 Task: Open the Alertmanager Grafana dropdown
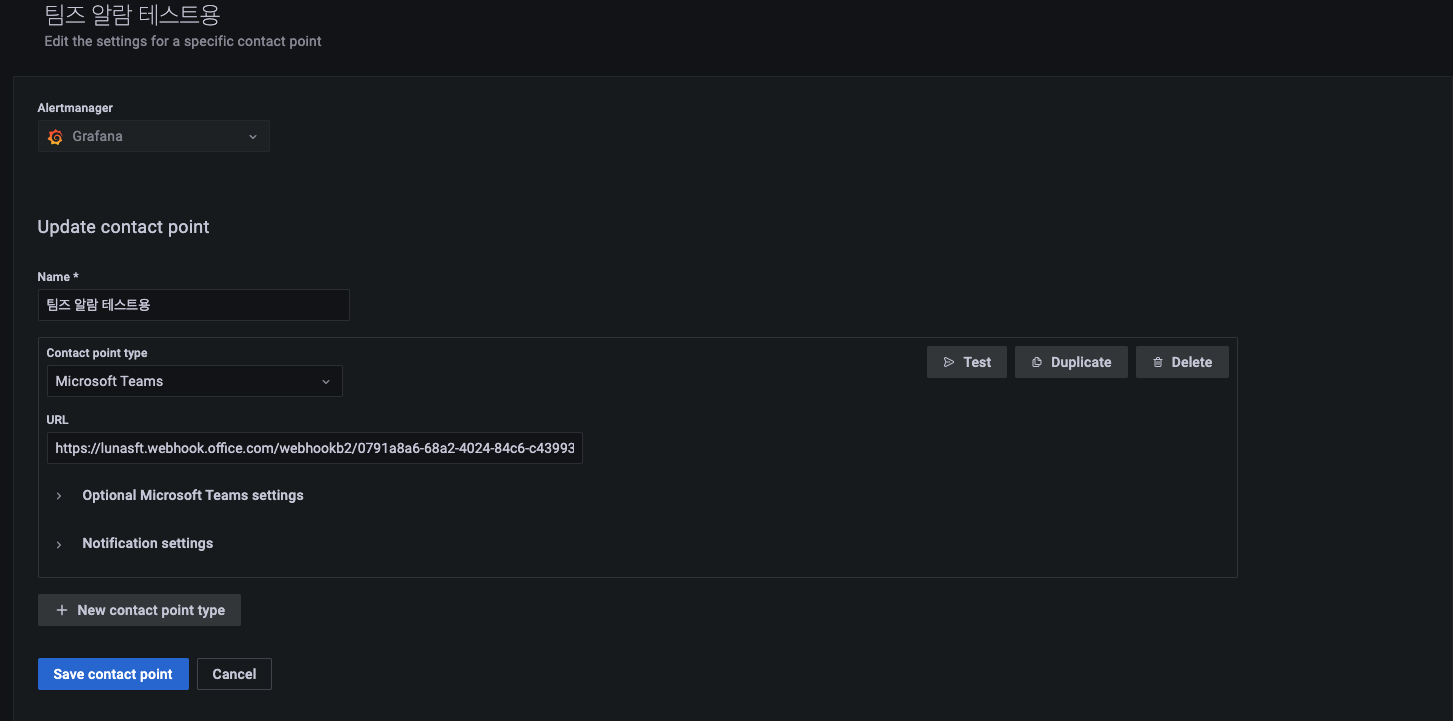tap(154, 137)
